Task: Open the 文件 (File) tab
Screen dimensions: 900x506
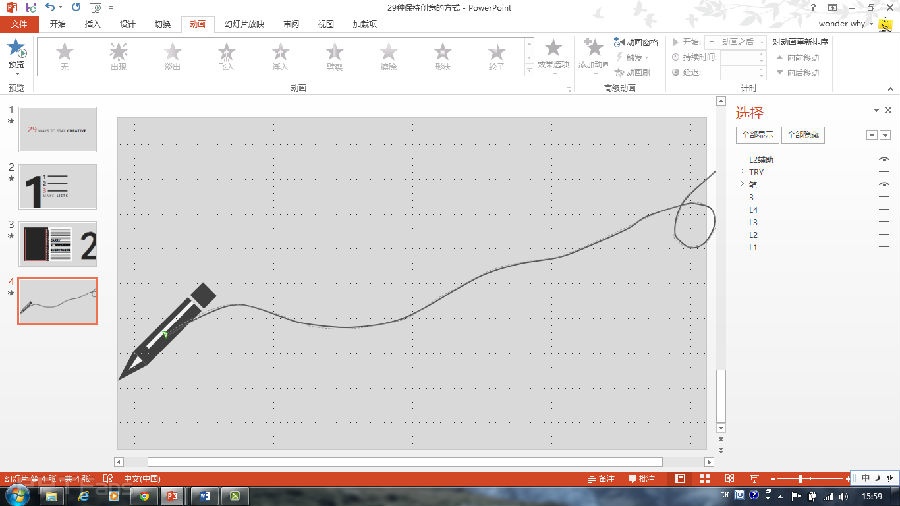Action: pos(19,24)
